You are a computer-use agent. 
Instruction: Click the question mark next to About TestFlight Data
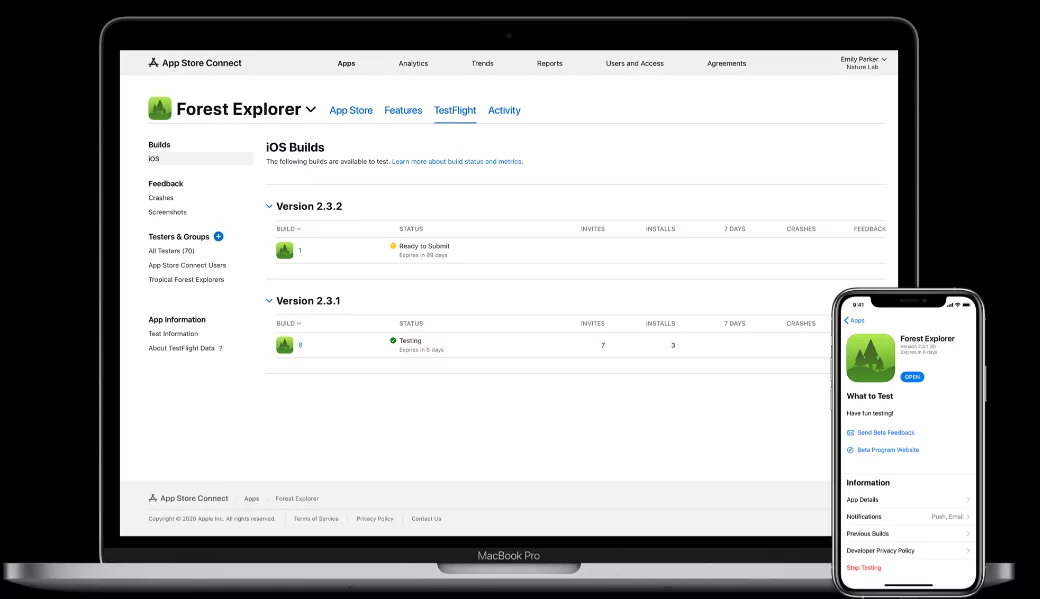click(221, 348)
